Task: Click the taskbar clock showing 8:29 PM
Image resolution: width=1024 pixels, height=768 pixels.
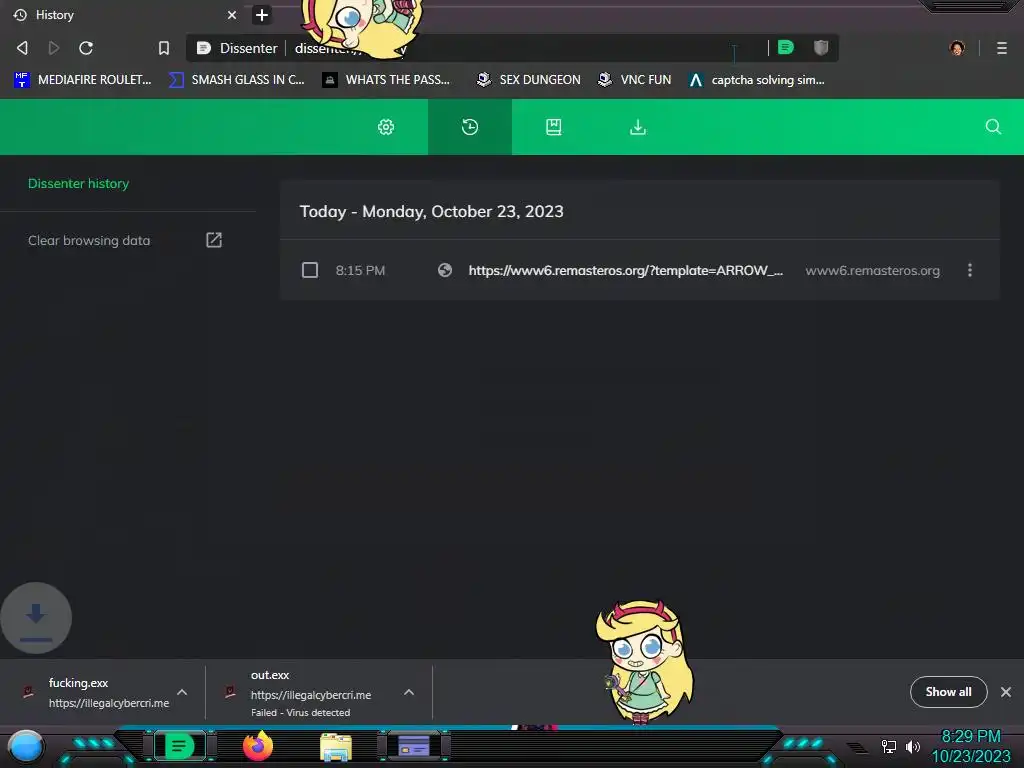Action: [x=970, y=746]
